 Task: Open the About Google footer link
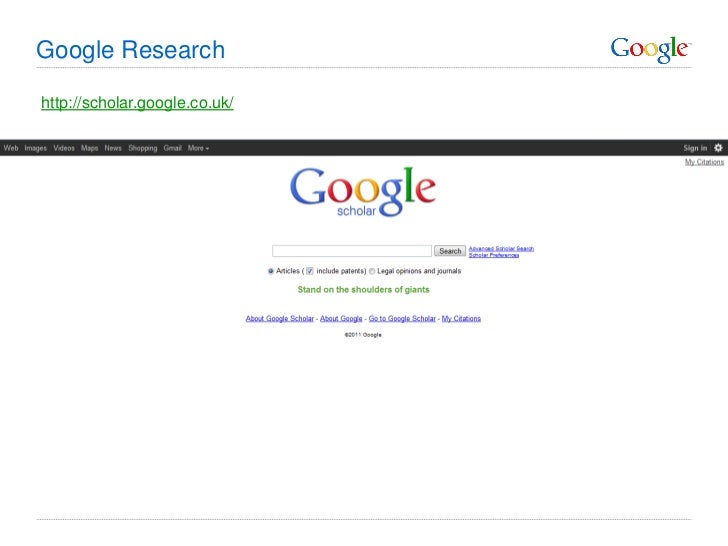coord(341,318)
